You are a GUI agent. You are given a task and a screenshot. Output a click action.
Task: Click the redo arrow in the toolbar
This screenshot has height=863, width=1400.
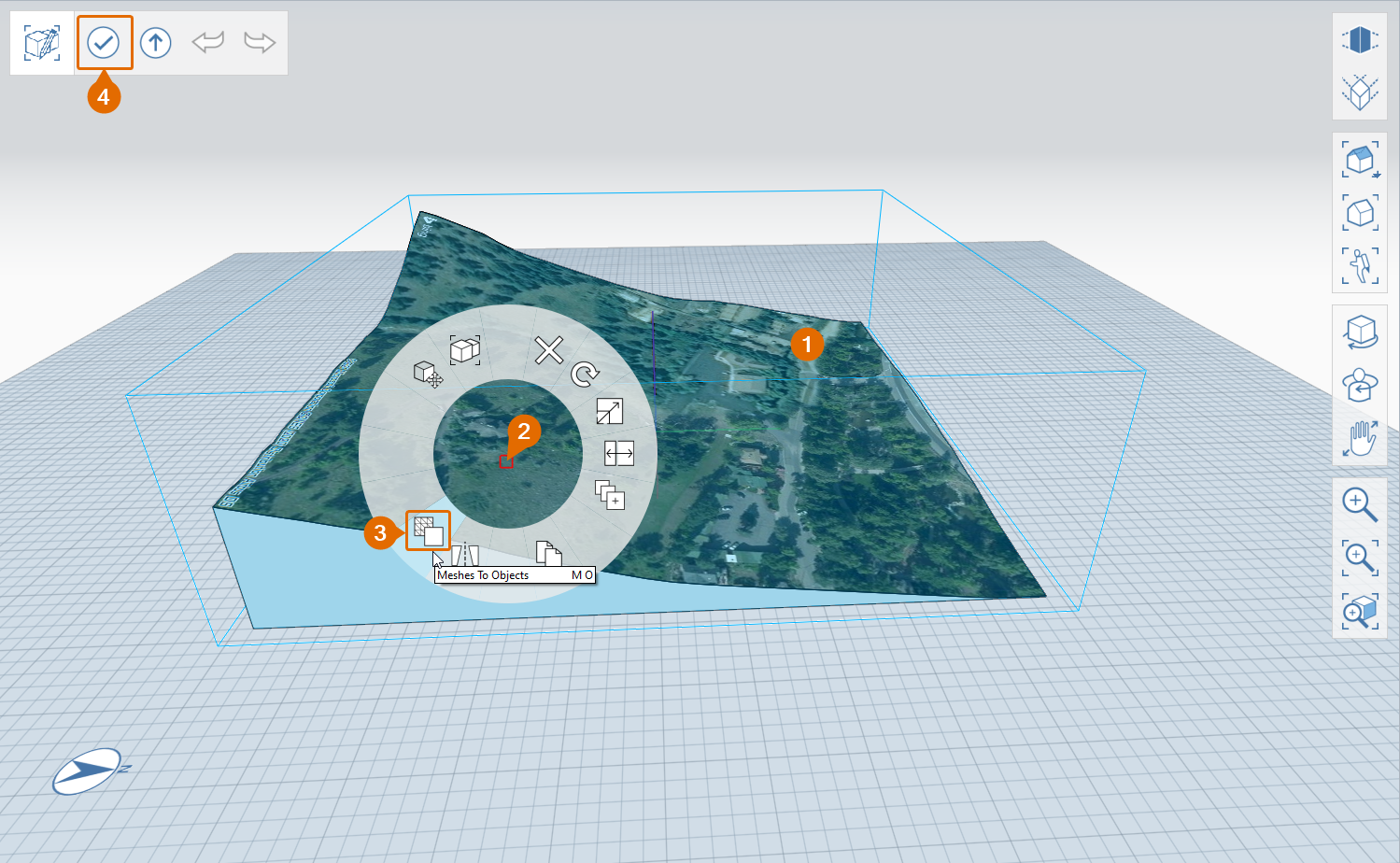(x=259, y=43)
